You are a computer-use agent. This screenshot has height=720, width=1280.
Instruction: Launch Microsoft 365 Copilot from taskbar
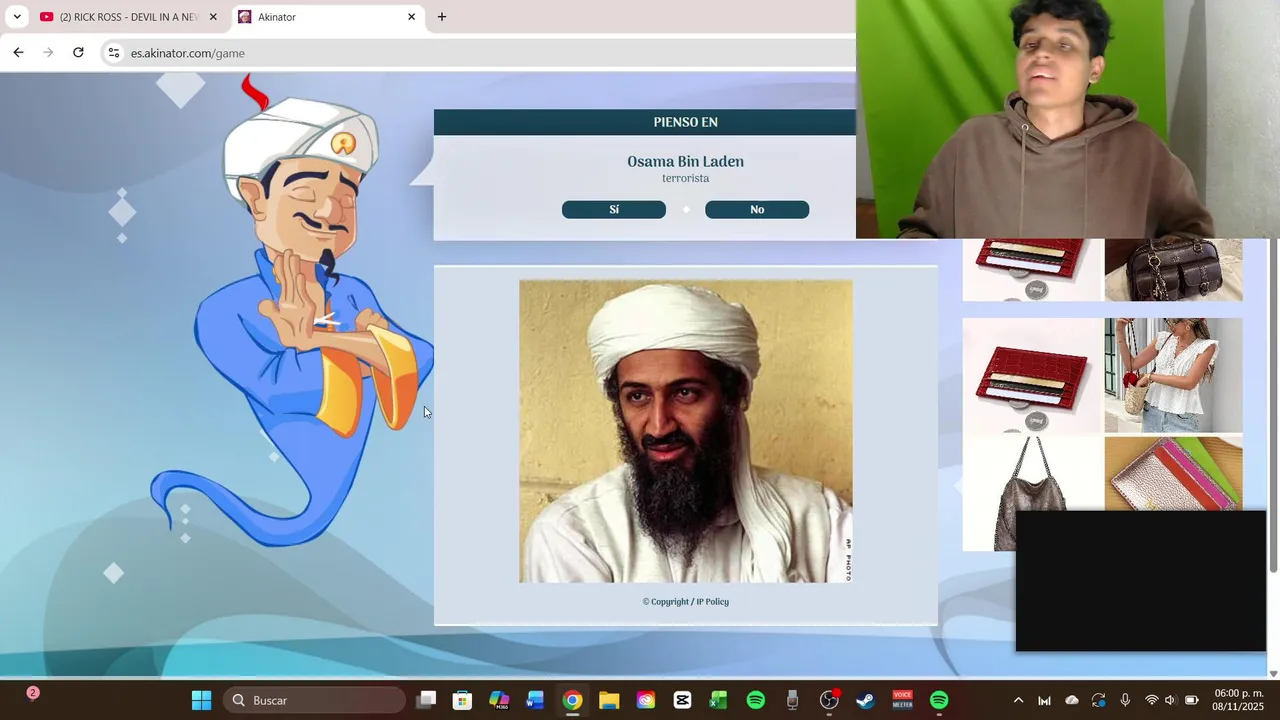(x=499, y=700)
